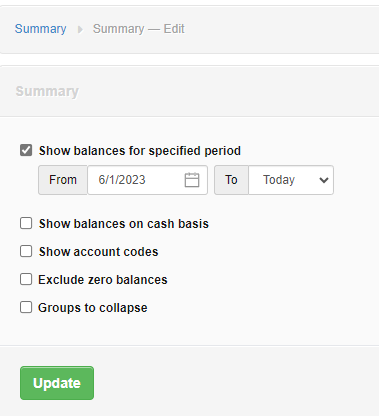Tick the cash basis checkbox box
Screen dimensions: 379x416
point(26,223)
